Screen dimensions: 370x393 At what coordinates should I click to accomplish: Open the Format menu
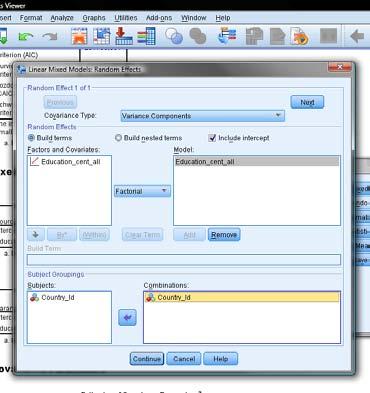coord(31,18)
